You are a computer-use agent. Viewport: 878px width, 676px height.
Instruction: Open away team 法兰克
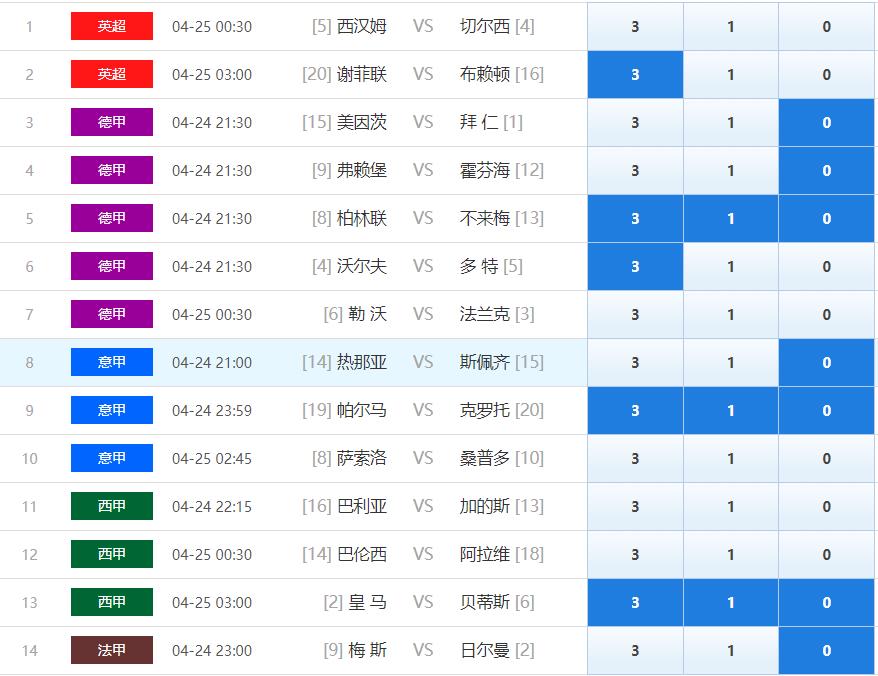pyautogui.click(x=485, y=314)
